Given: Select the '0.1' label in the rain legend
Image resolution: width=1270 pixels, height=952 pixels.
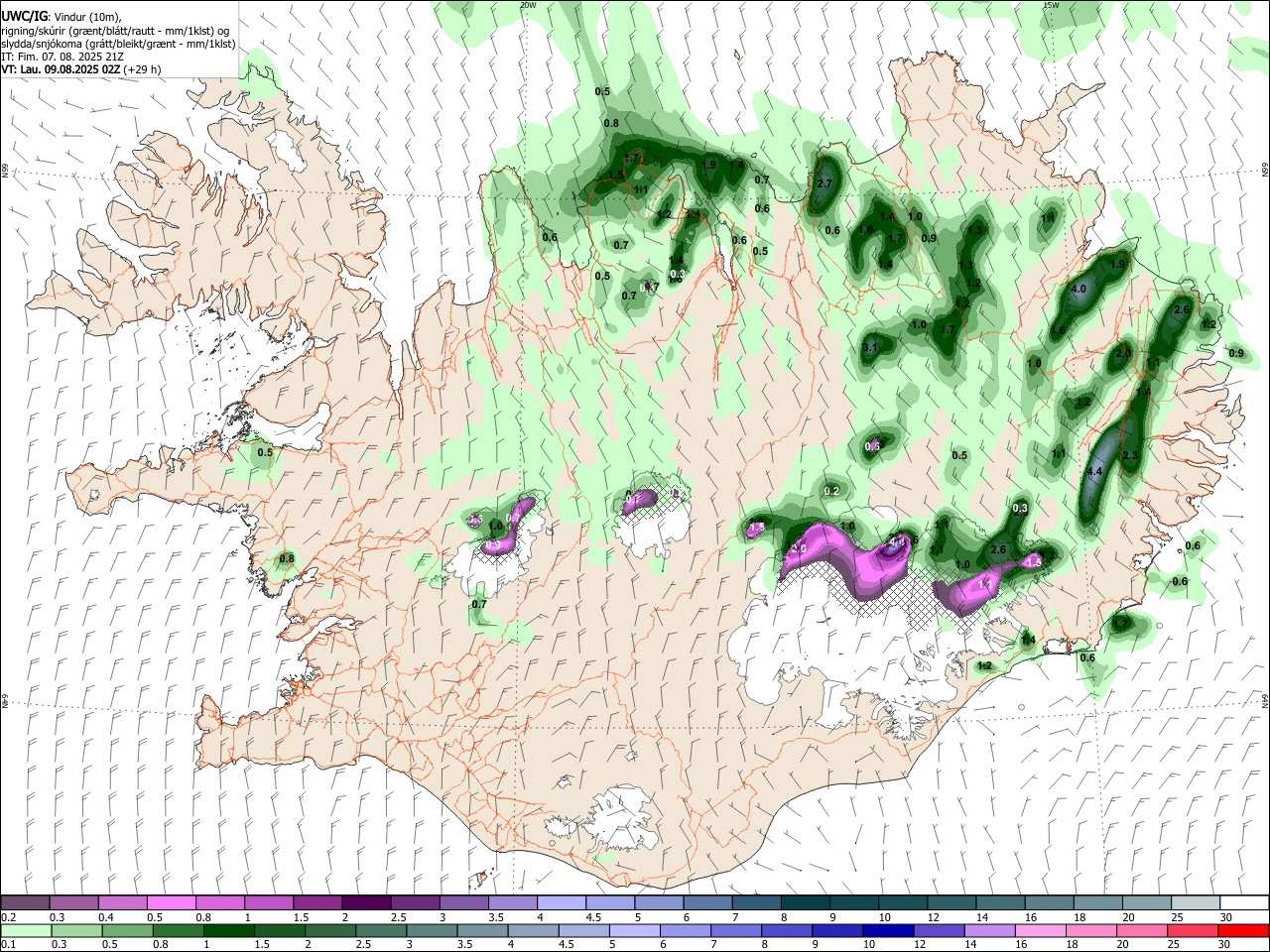Looking at the screenshot, I should (9, 944).
